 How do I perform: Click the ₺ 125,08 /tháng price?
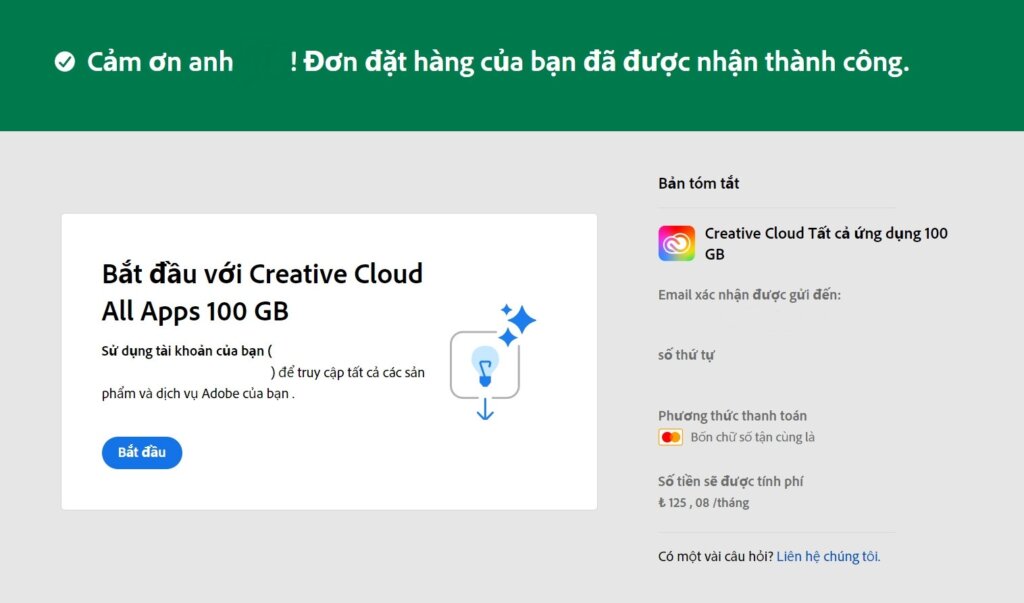point(703,503)
